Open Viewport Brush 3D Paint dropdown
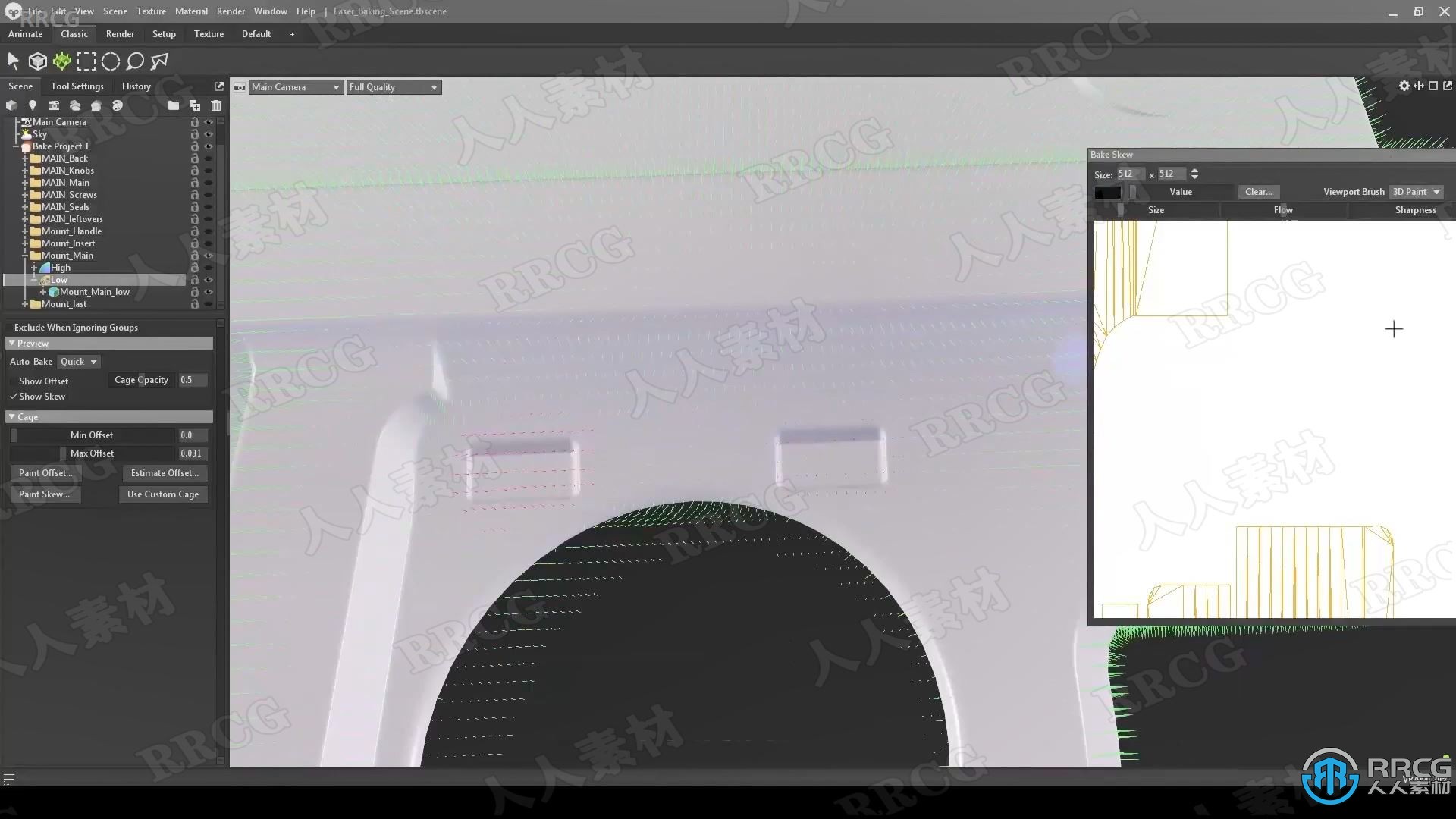Screen dimensions: 1456x819 tap(1417, 192)
